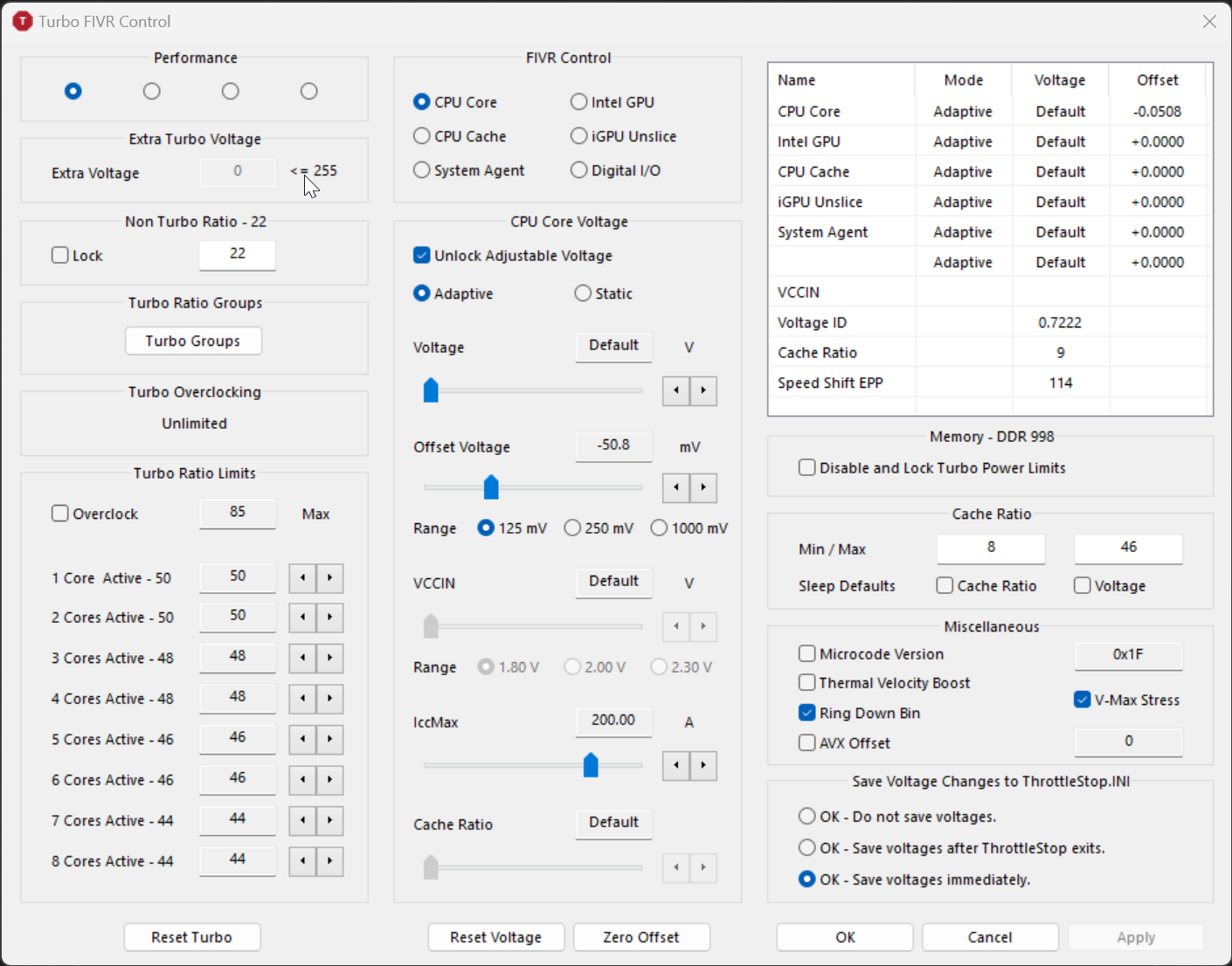The height and width of the screenshot is (966, 1232).
Task: Click the Mode column header
Action: coord(963,79)
